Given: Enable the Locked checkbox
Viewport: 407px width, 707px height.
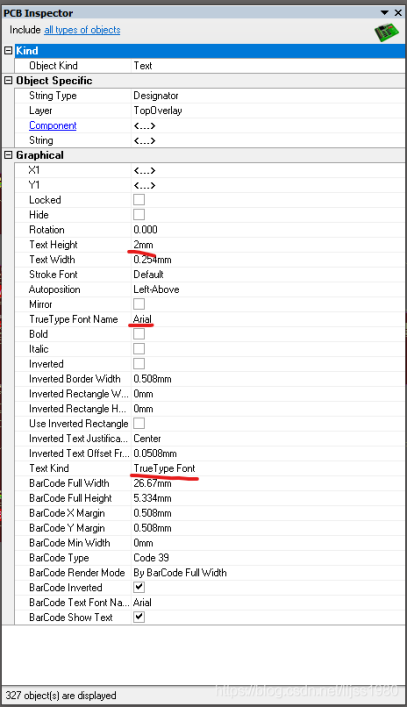Looking at the screenshot, I should 139,200.
